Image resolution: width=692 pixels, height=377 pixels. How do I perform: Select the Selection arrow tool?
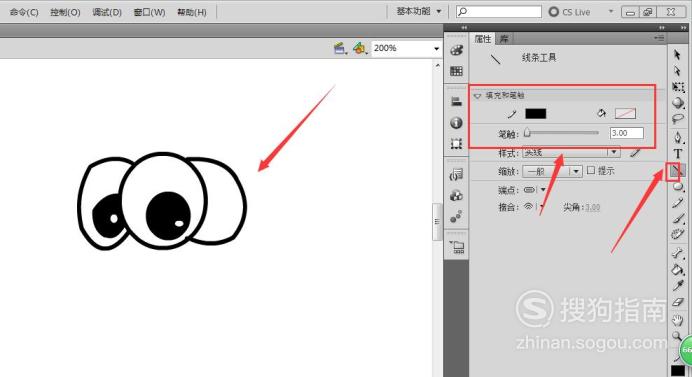click(x=677, y=55)
